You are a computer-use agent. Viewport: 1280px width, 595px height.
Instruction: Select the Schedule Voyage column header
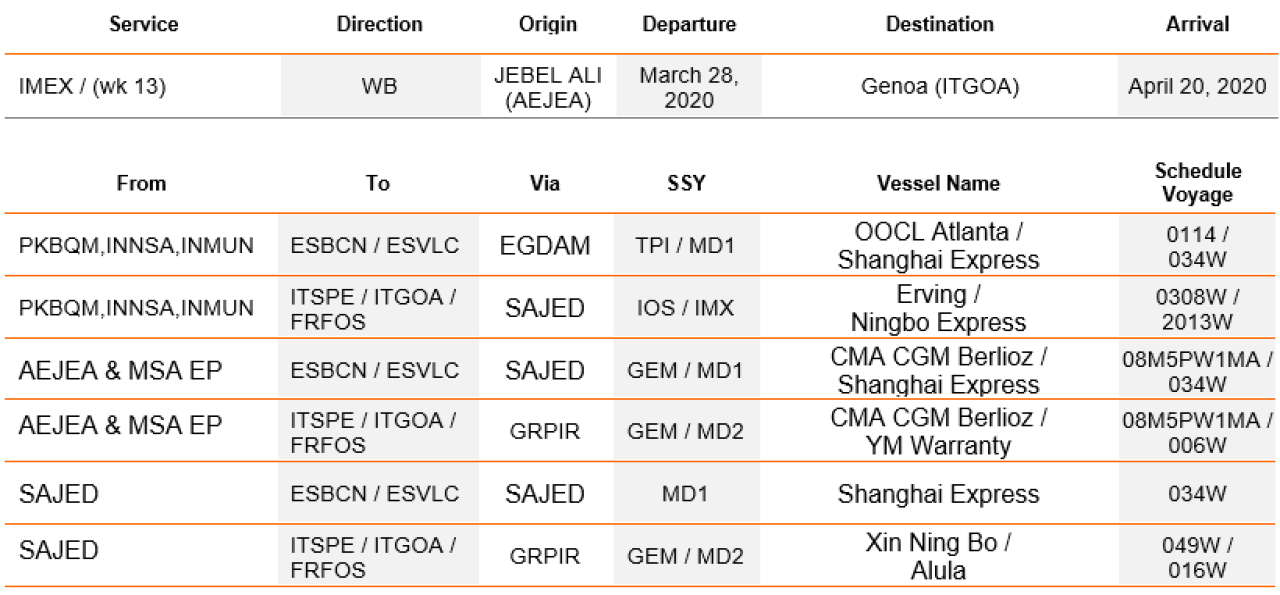pyautogui.click(x=1197, y=183)
